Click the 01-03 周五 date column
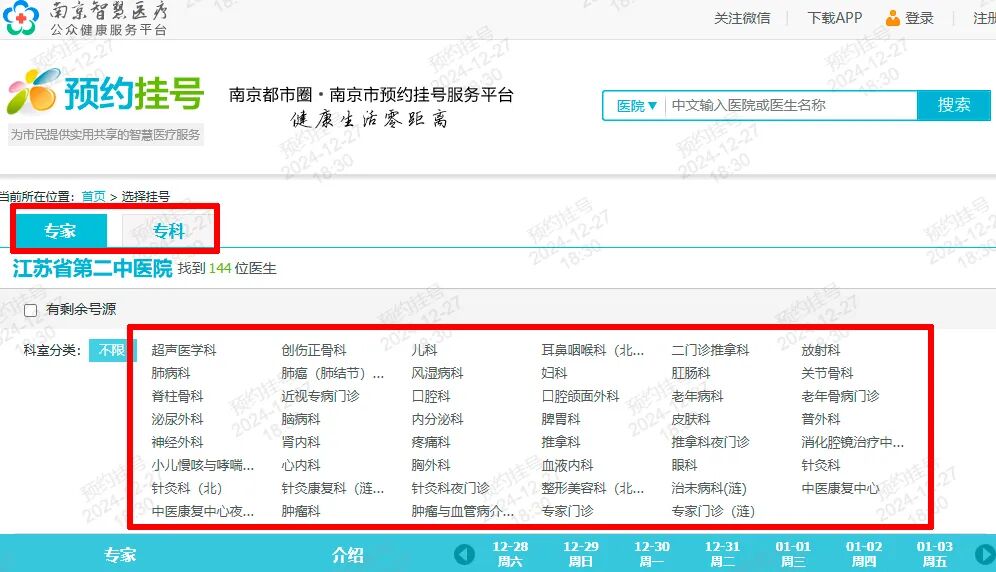Viewport: 996px width, 572px height. 934,554
